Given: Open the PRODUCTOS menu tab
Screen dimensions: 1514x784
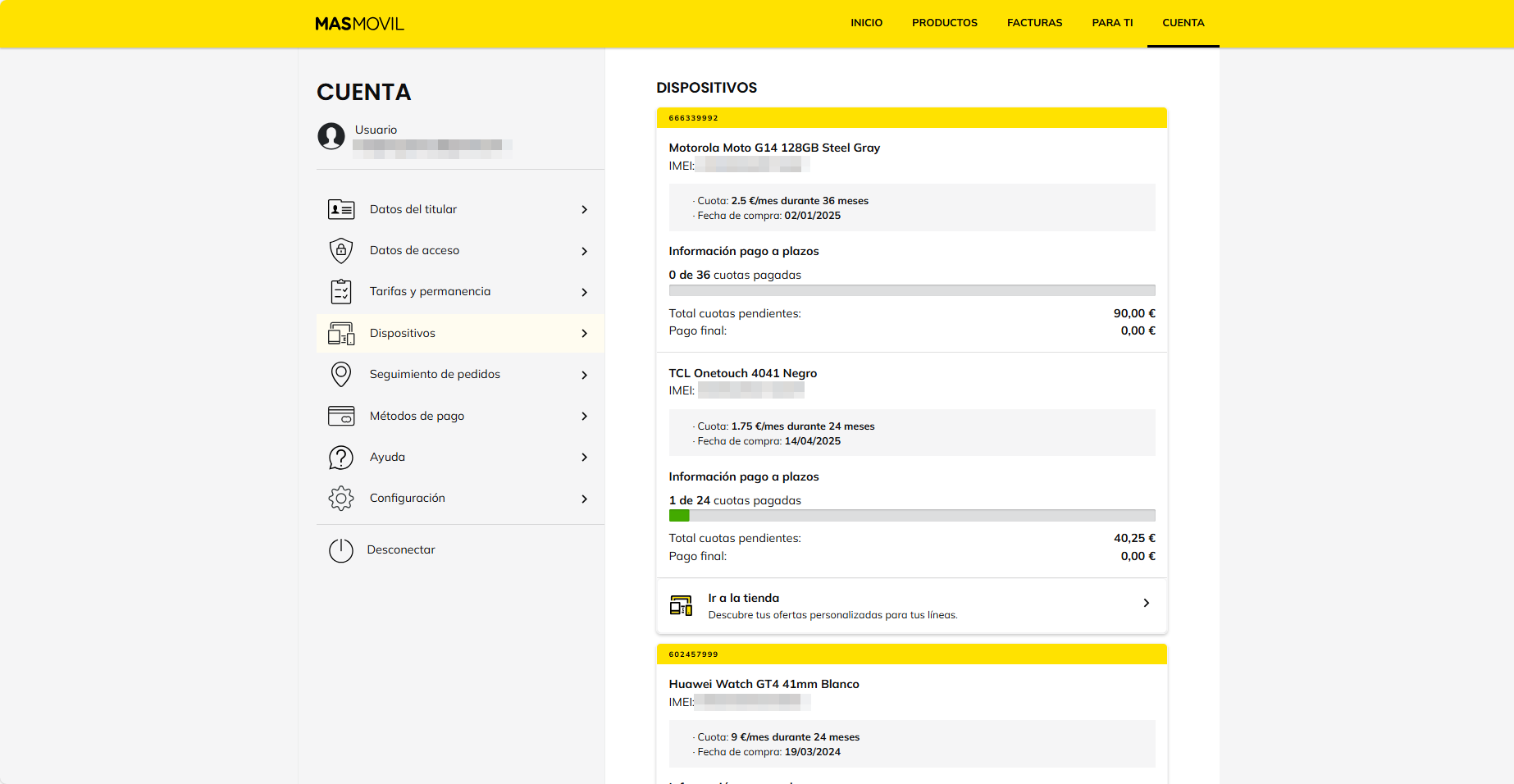Looking at the screenshot, I should coord(945,23).
